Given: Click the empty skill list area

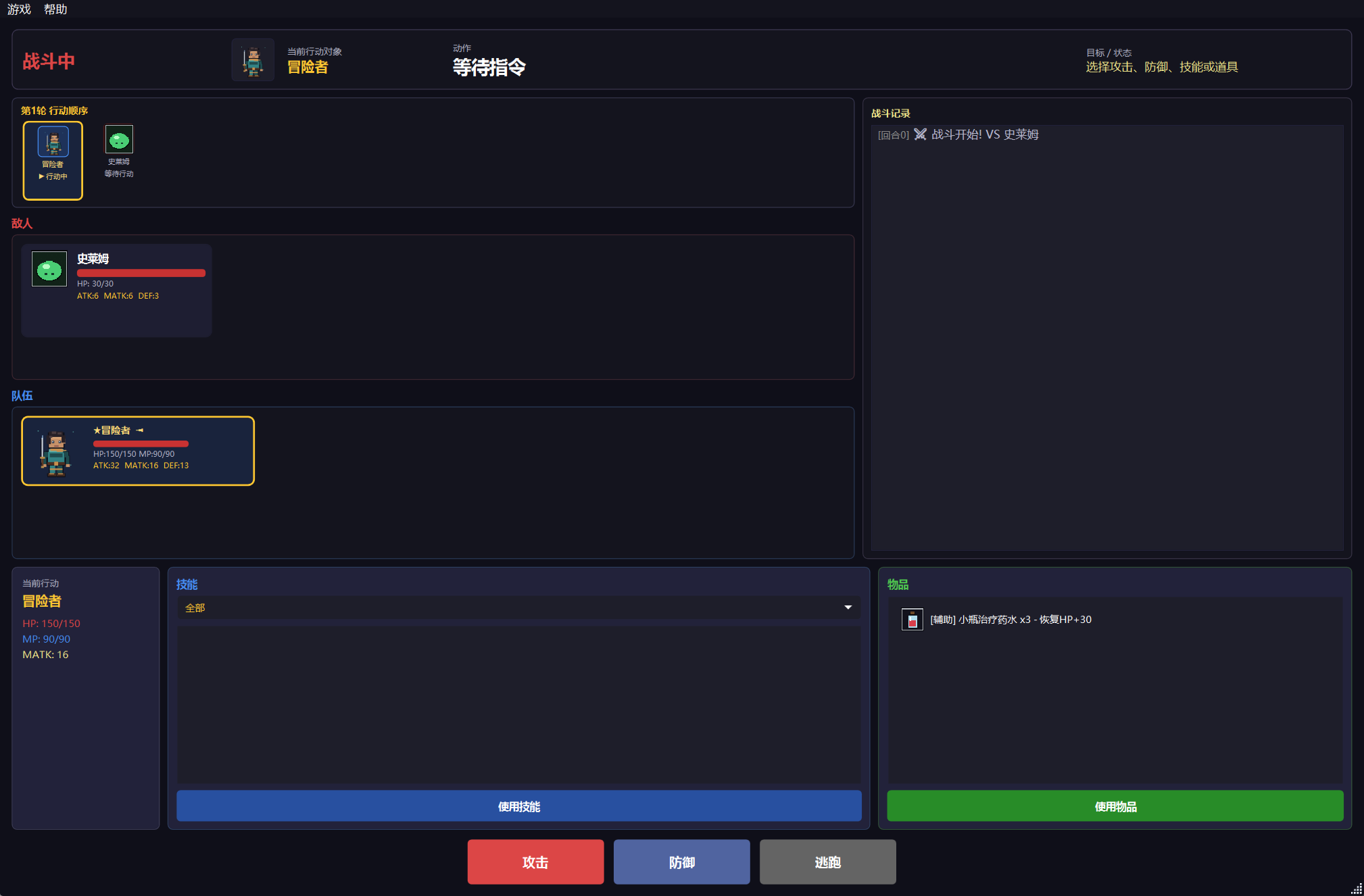Looking at the screenshot, I should point(518,704).
